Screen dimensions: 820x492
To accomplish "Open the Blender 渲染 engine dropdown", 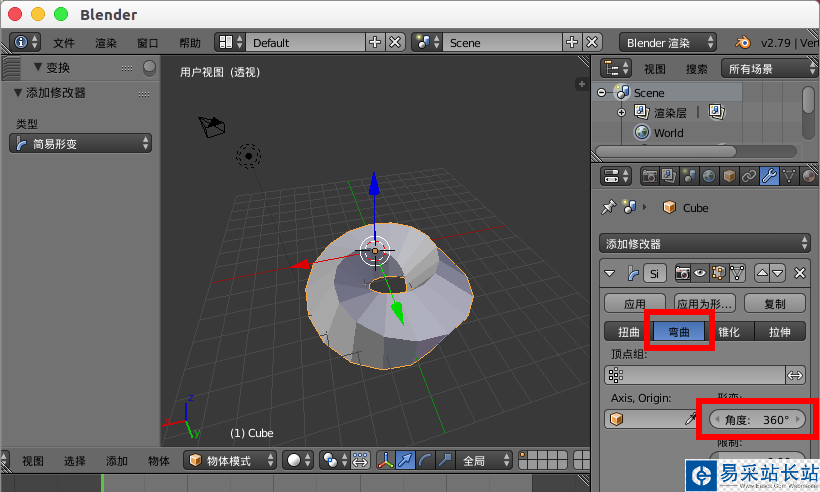I will pos(668,42).
